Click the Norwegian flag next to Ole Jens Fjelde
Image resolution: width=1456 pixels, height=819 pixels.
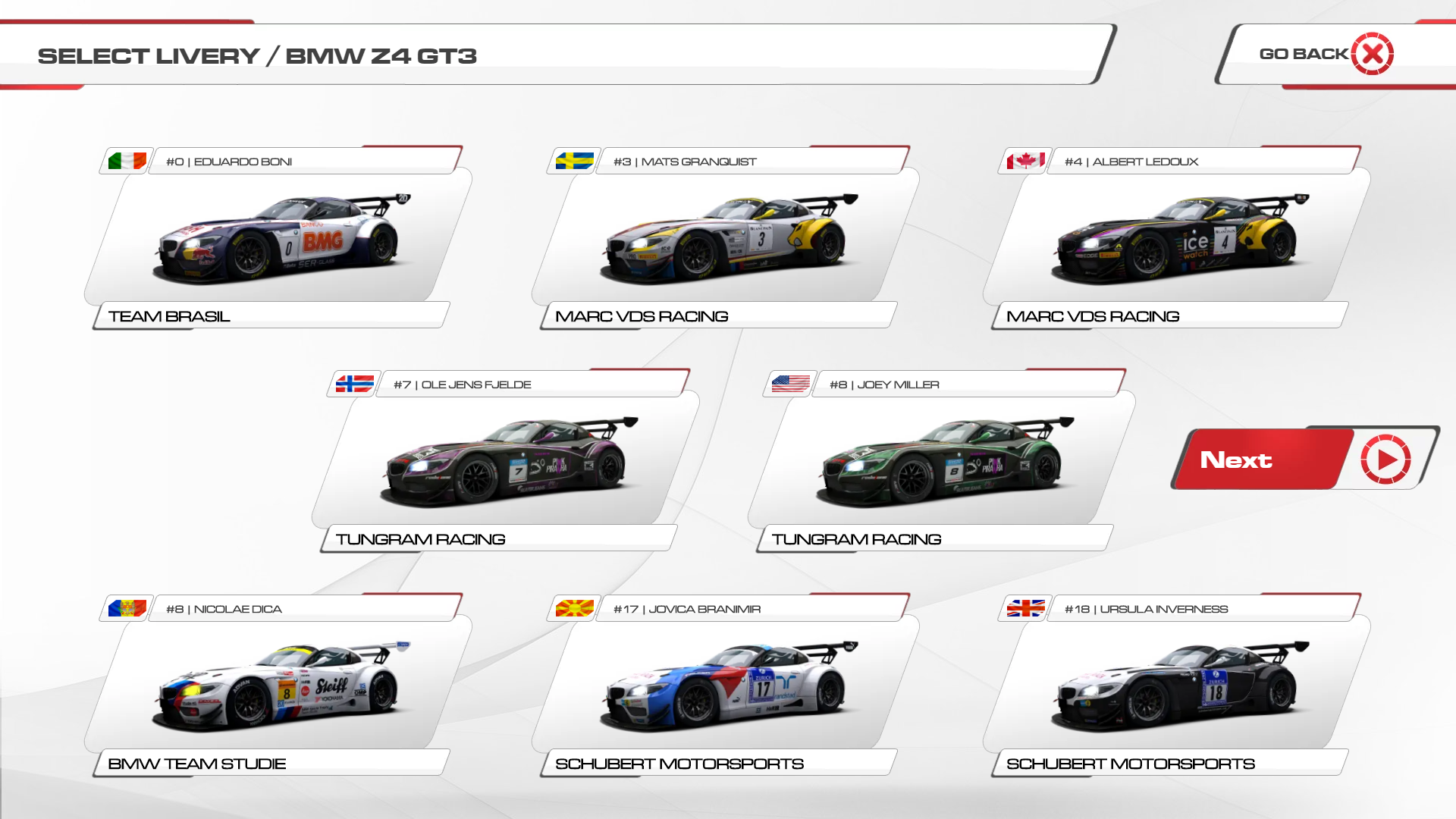354,384
